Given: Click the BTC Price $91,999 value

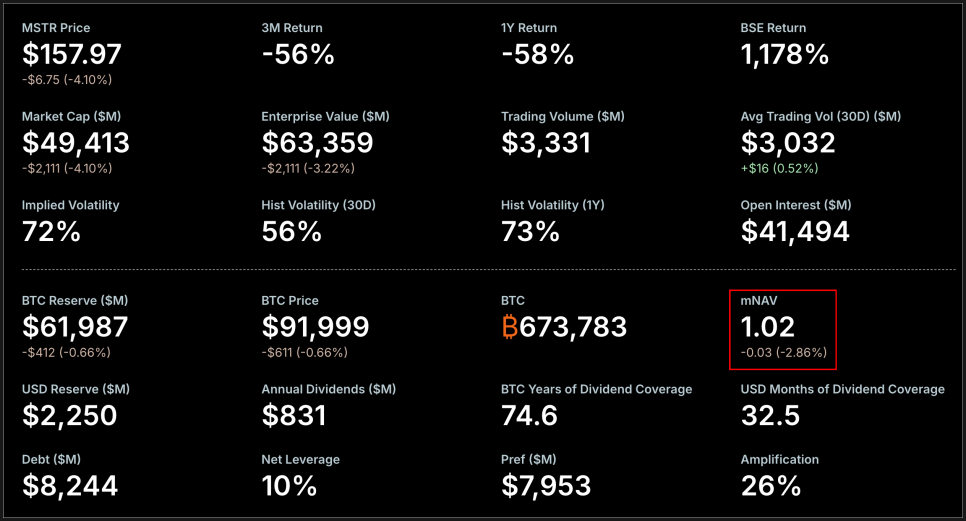Looking at the screenshot, I should pyautogui.click(x=315, y=326).
